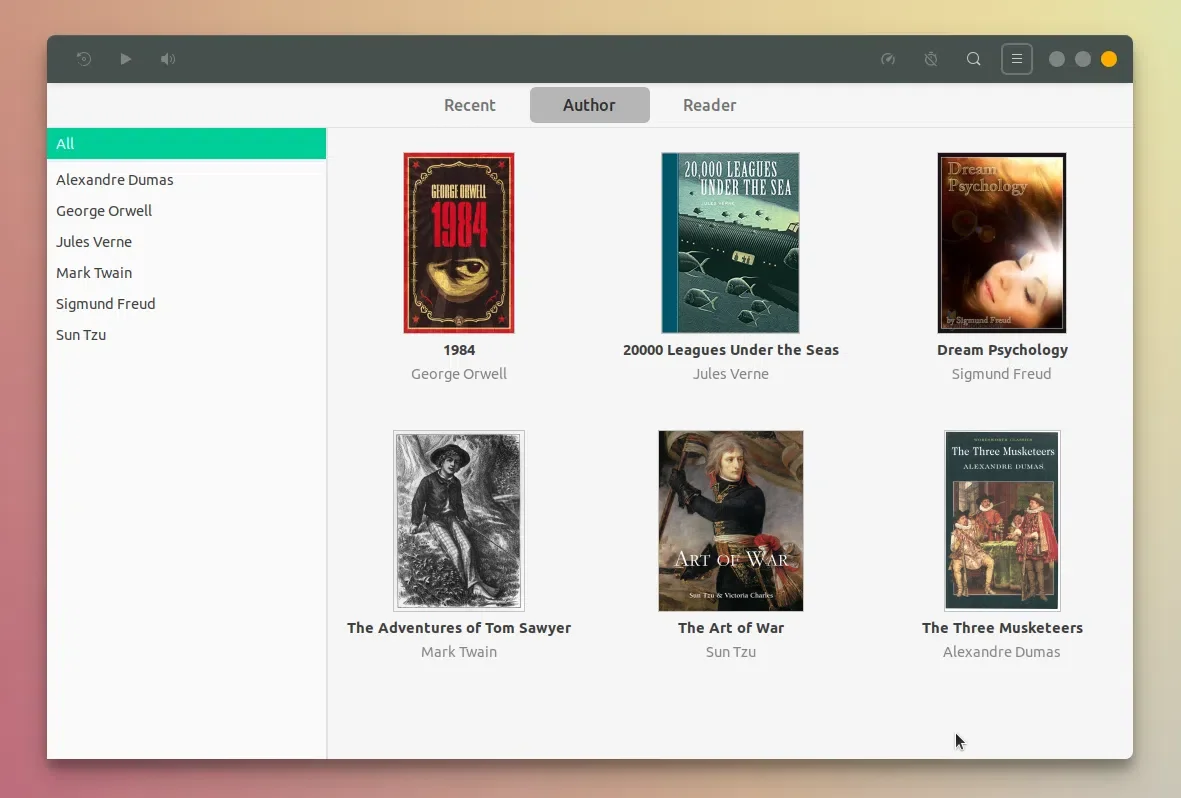Open the playback speed gauge icon
Image resolution: width=1181 pixels, height=798 pixels.
coord(888,59)
